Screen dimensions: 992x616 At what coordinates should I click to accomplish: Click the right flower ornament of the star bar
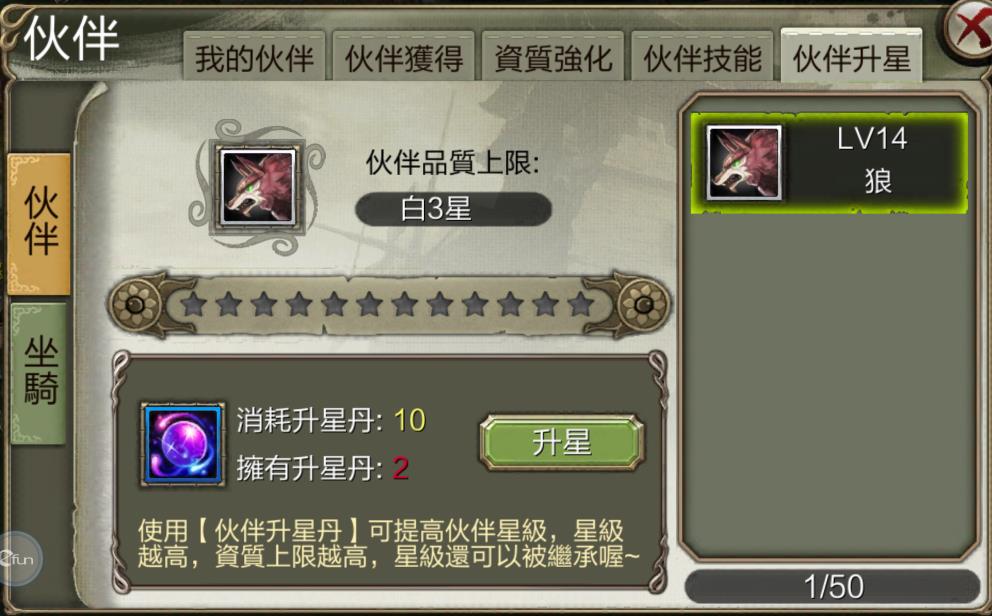pyautogui.click(x=643, y=305)
